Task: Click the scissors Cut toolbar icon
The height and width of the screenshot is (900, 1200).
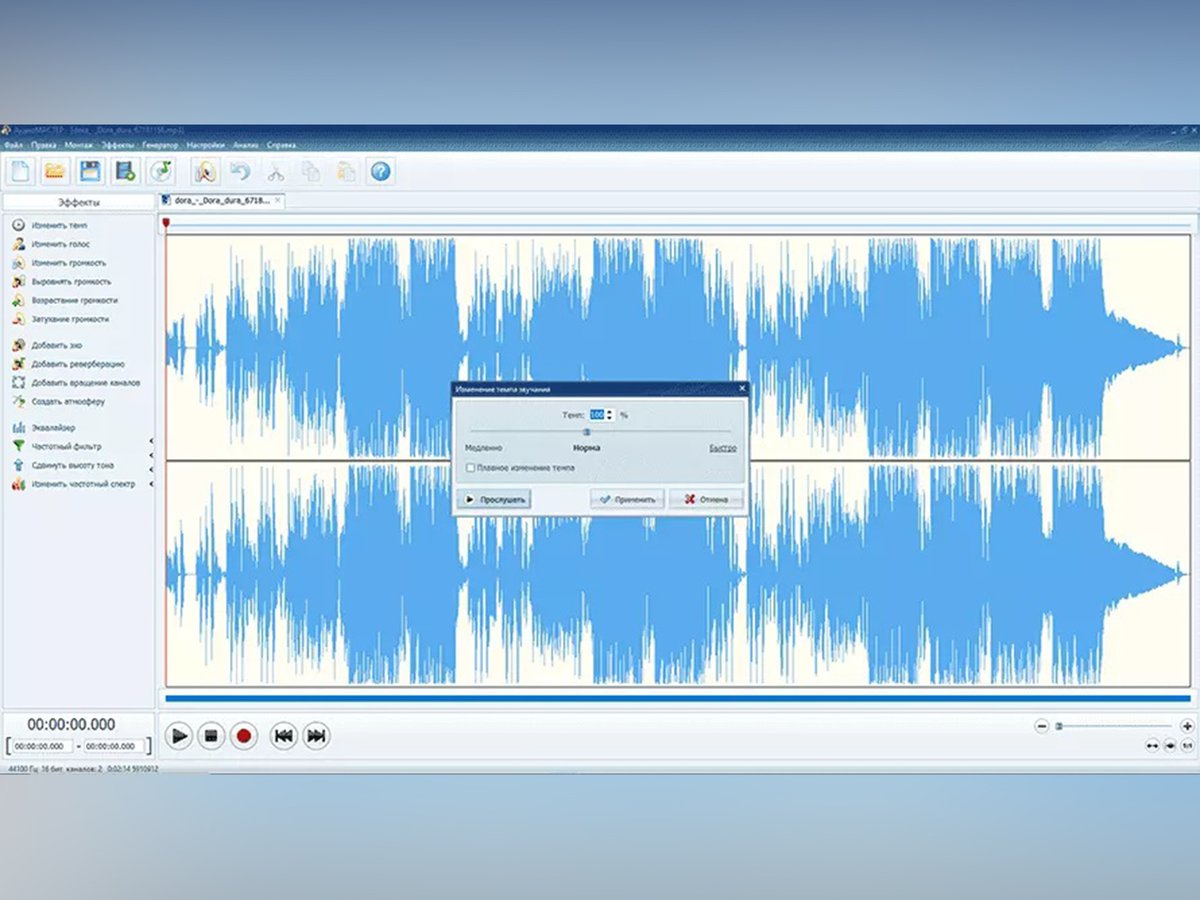Action: pos(276,171)
